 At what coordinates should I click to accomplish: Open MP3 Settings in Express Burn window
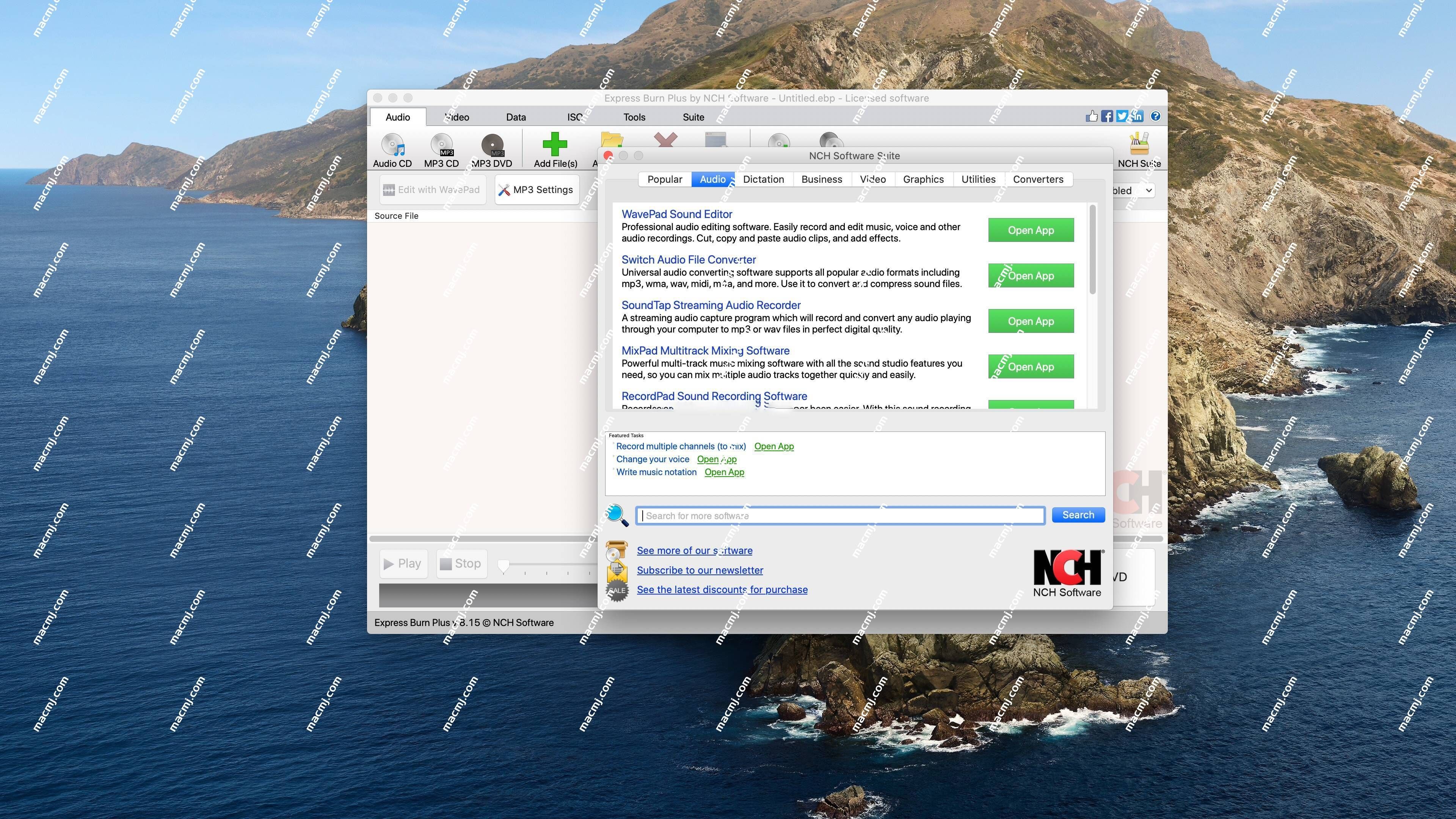(537, 190)
